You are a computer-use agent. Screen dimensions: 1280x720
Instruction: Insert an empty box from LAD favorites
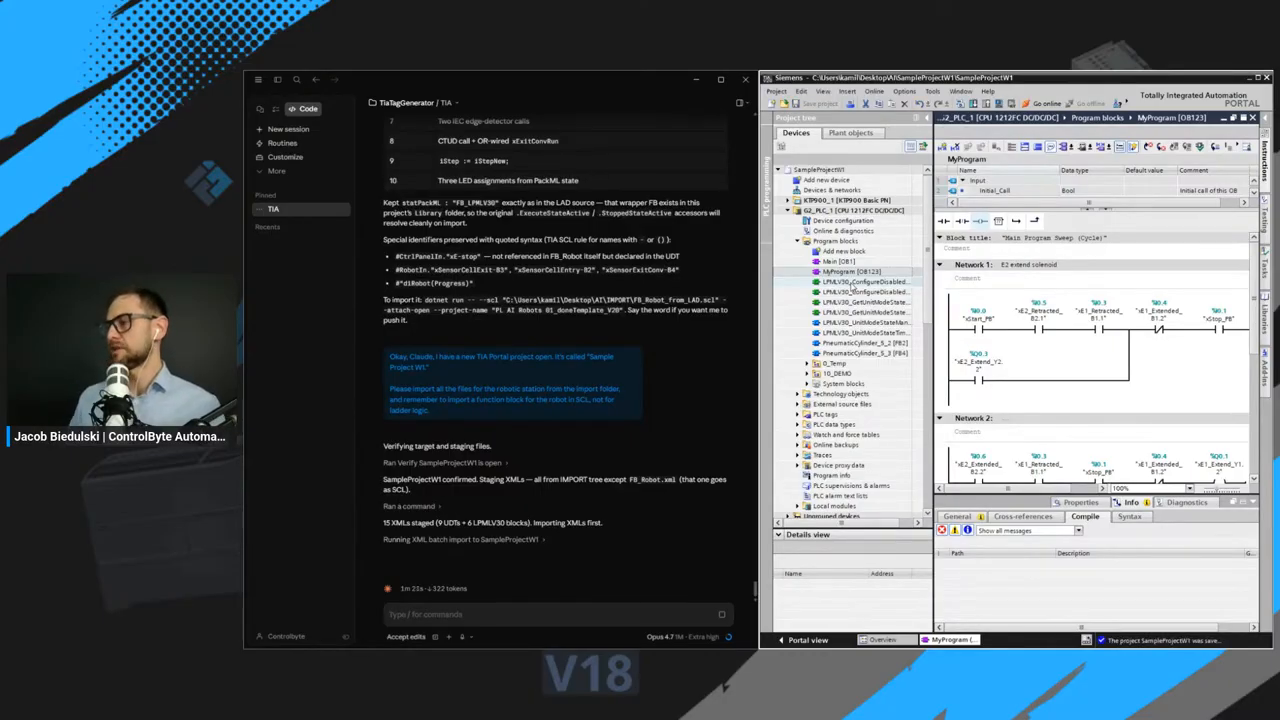(998, 221)
